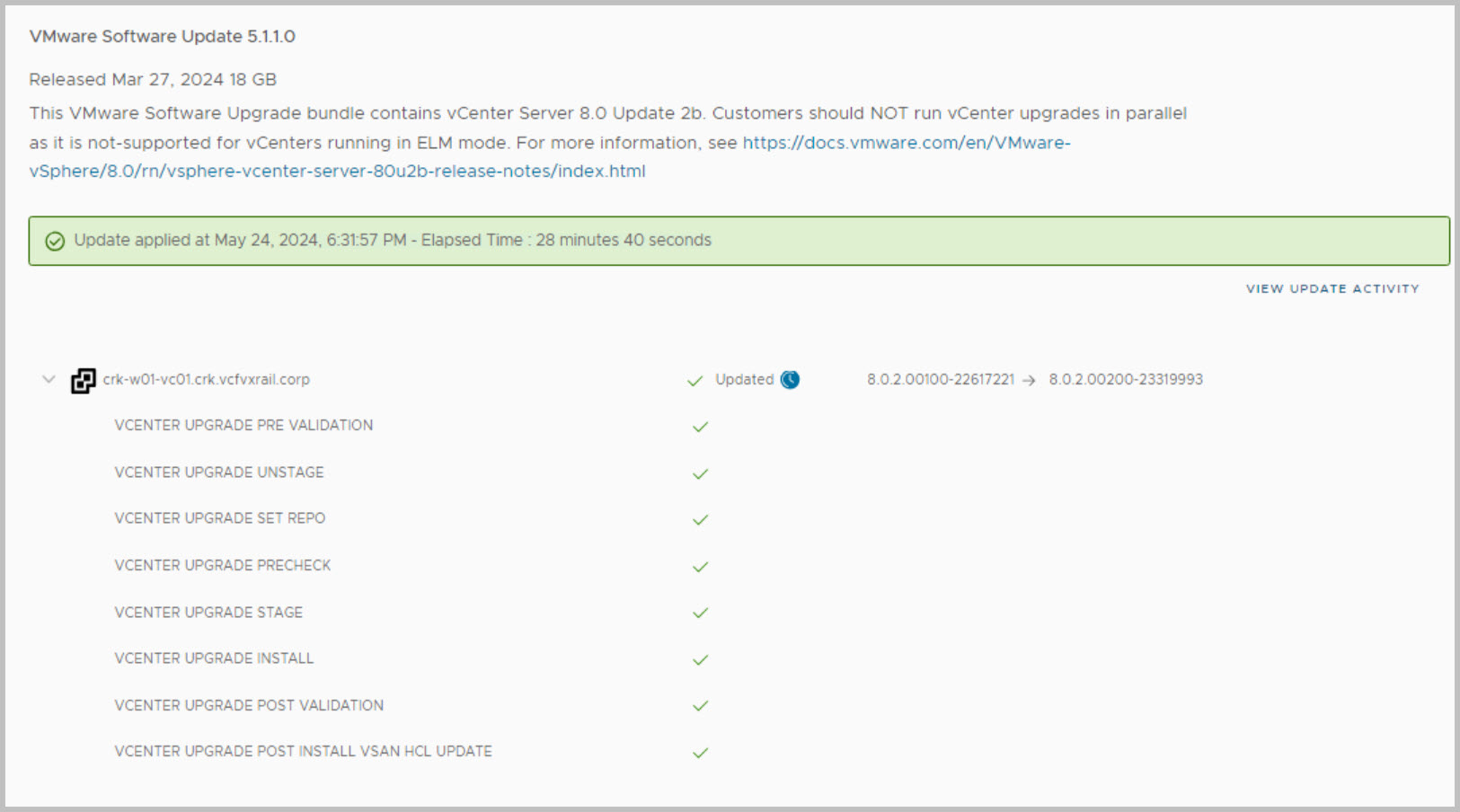Screen dimensions: 1460x812
Task: Click the vCenter server icon beside crk-w01-vc01
Action: [84, 381]
